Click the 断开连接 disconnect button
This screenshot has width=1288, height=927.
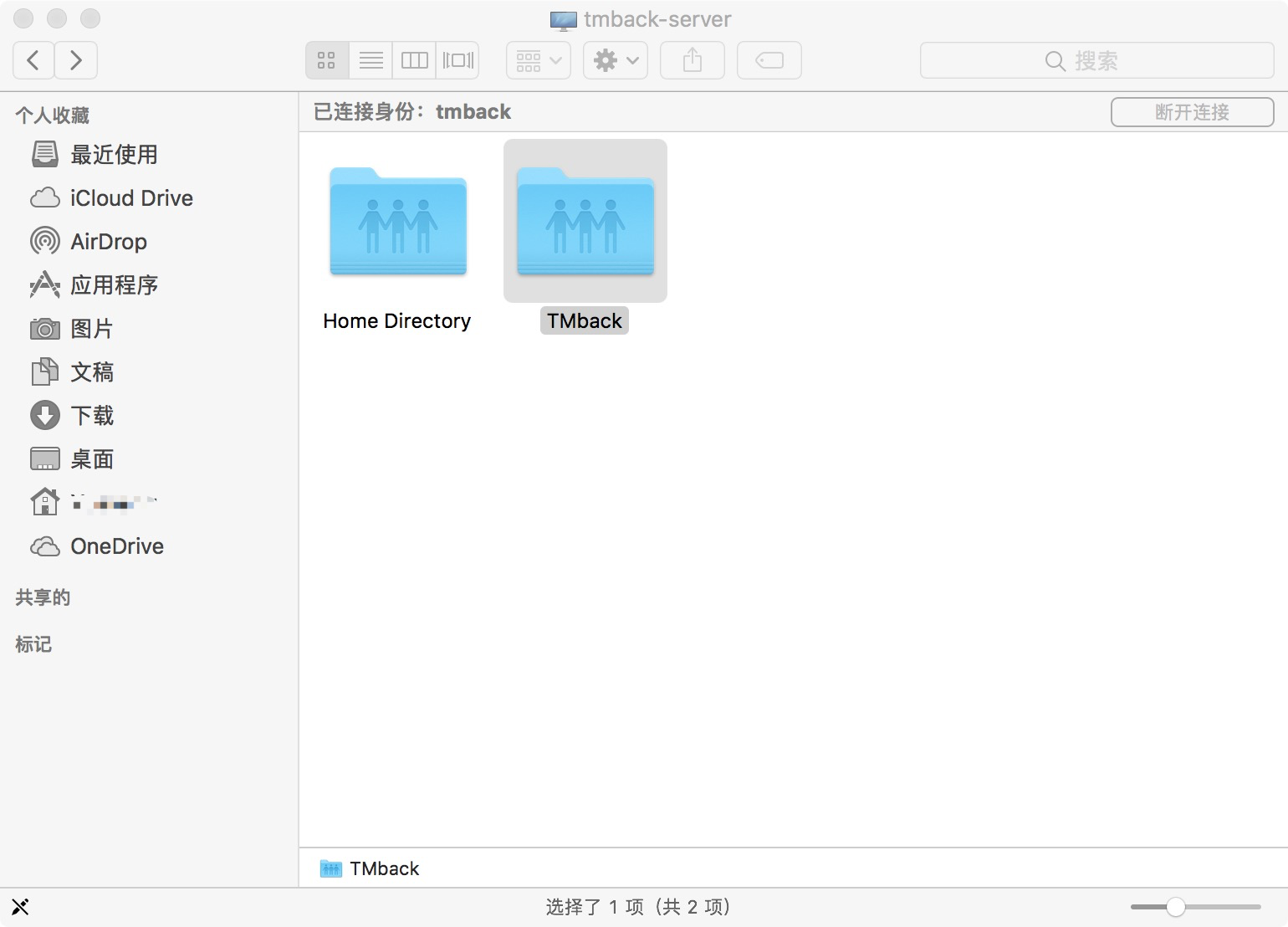[x=1192, y=112]
